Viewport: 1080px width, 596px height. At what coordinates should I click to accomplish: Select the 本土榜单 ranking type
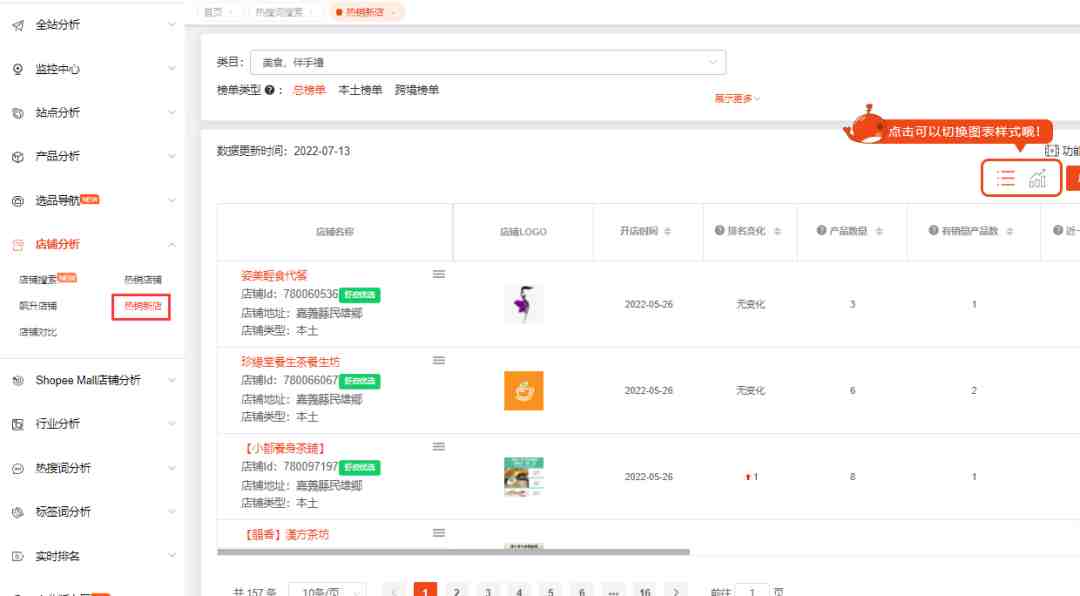pos(360,90)
